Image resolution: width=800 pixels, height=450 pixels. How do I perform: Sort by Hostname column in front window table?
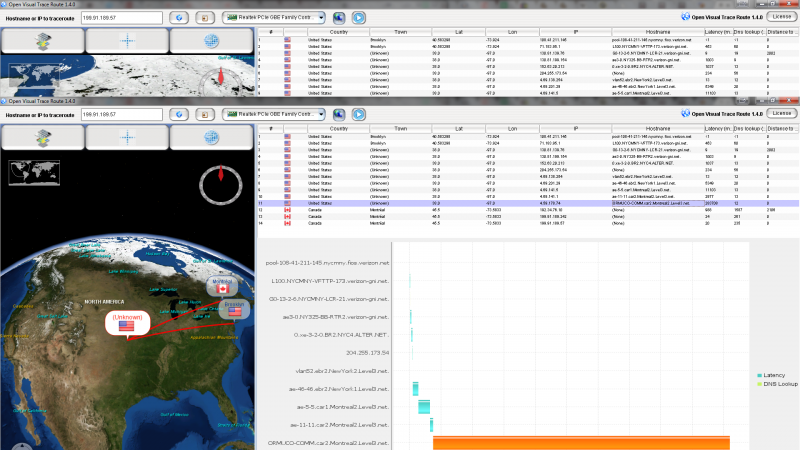click(658, 129)
